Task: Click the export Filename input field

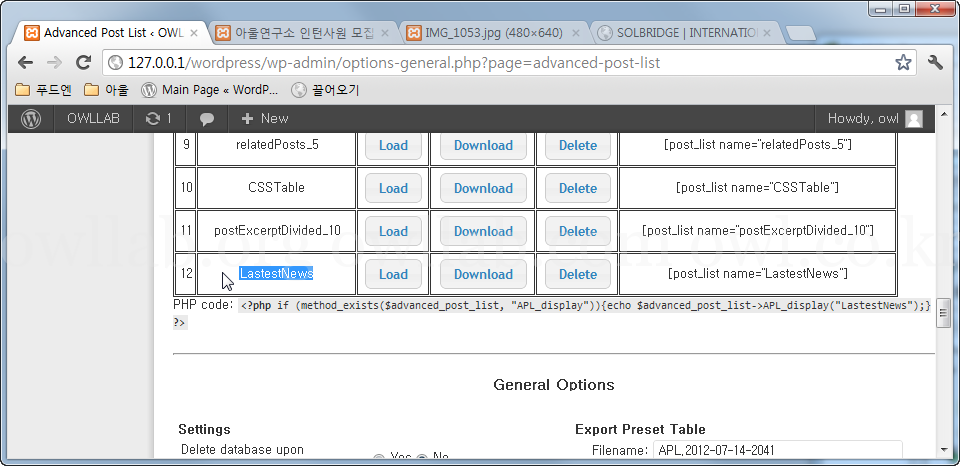Action: click(x=776, y=451)
